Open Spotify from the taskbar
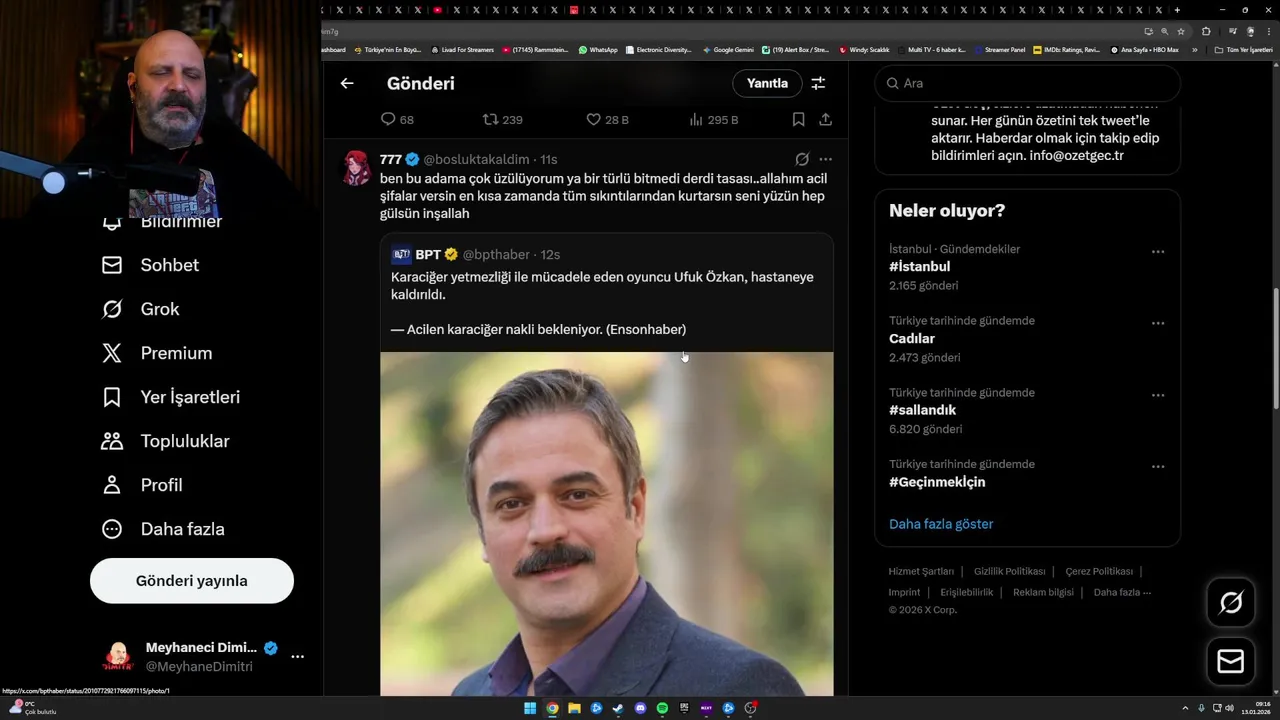The height and width of the screenshot is (720, 1280). (662, 708)
